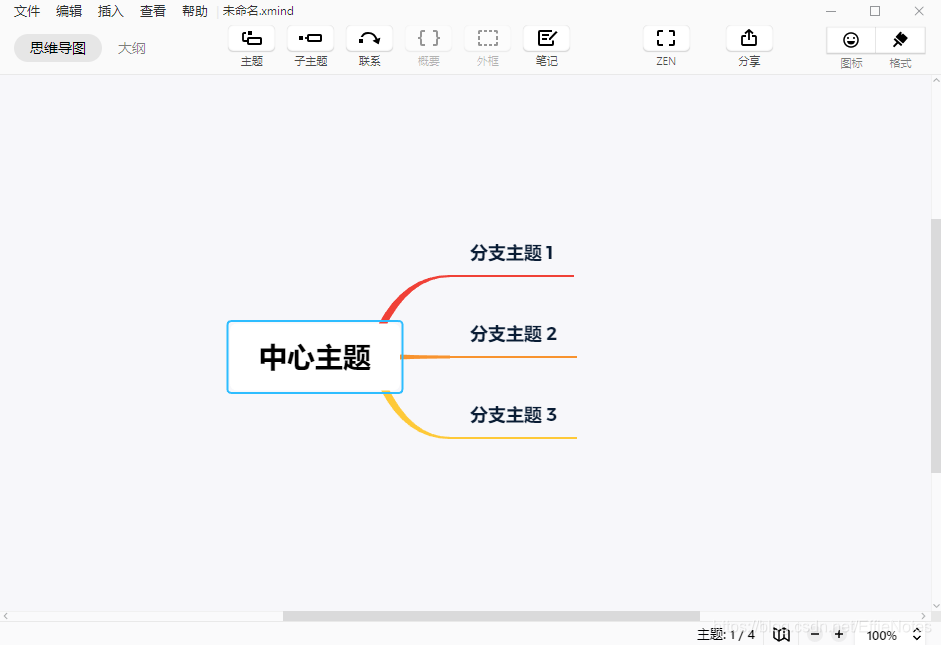Maximize the XMind window
This screenshot has height=645, width=941.
click(875, 11)
